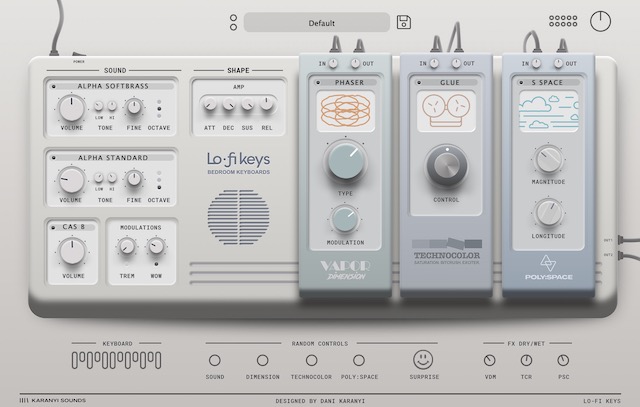This screenshot has width=640, height=407.
Task: Click the Glue tape reel display
Action: [445, 110]
